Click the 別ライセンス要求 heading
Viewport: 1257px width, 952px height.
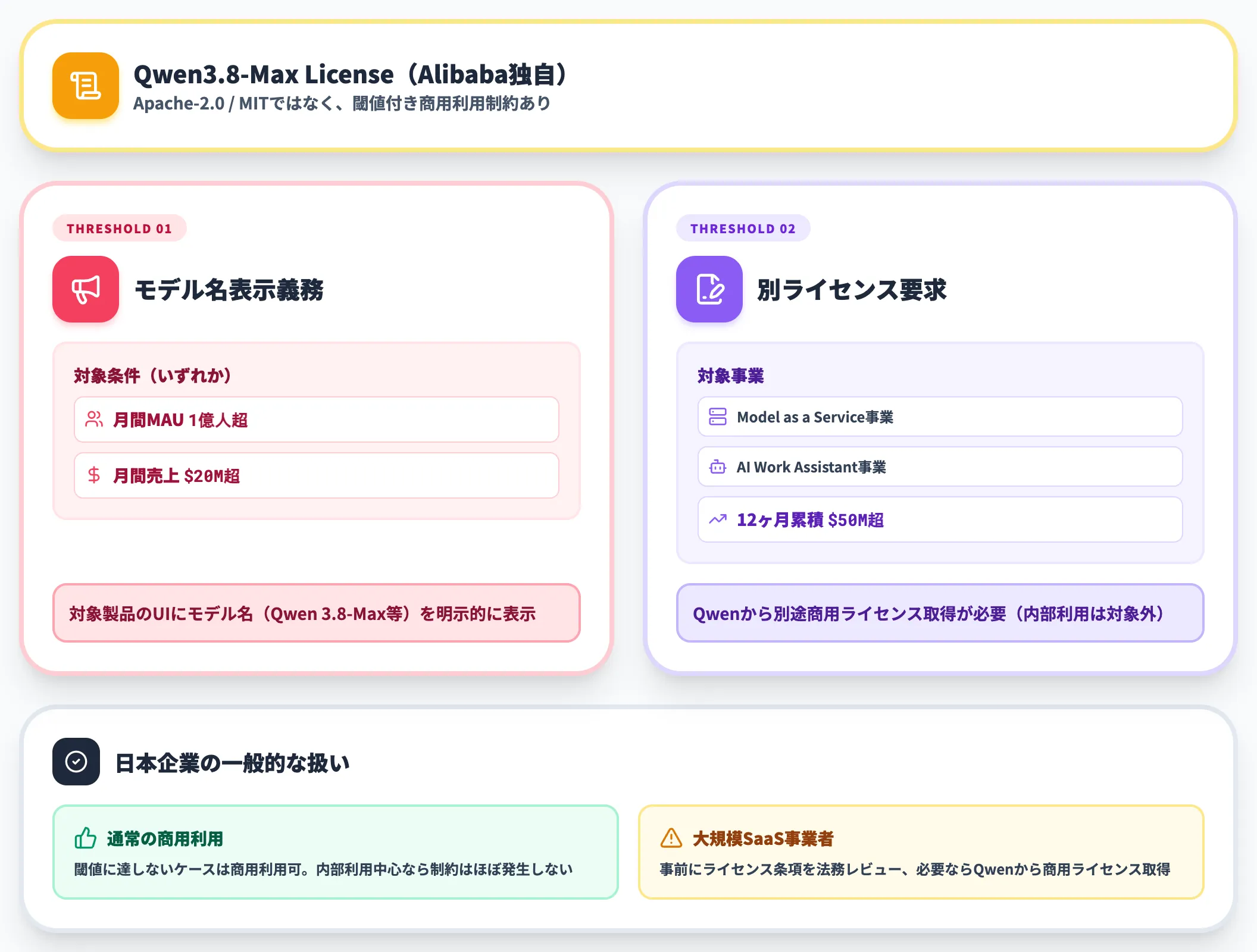click(852, 290)
